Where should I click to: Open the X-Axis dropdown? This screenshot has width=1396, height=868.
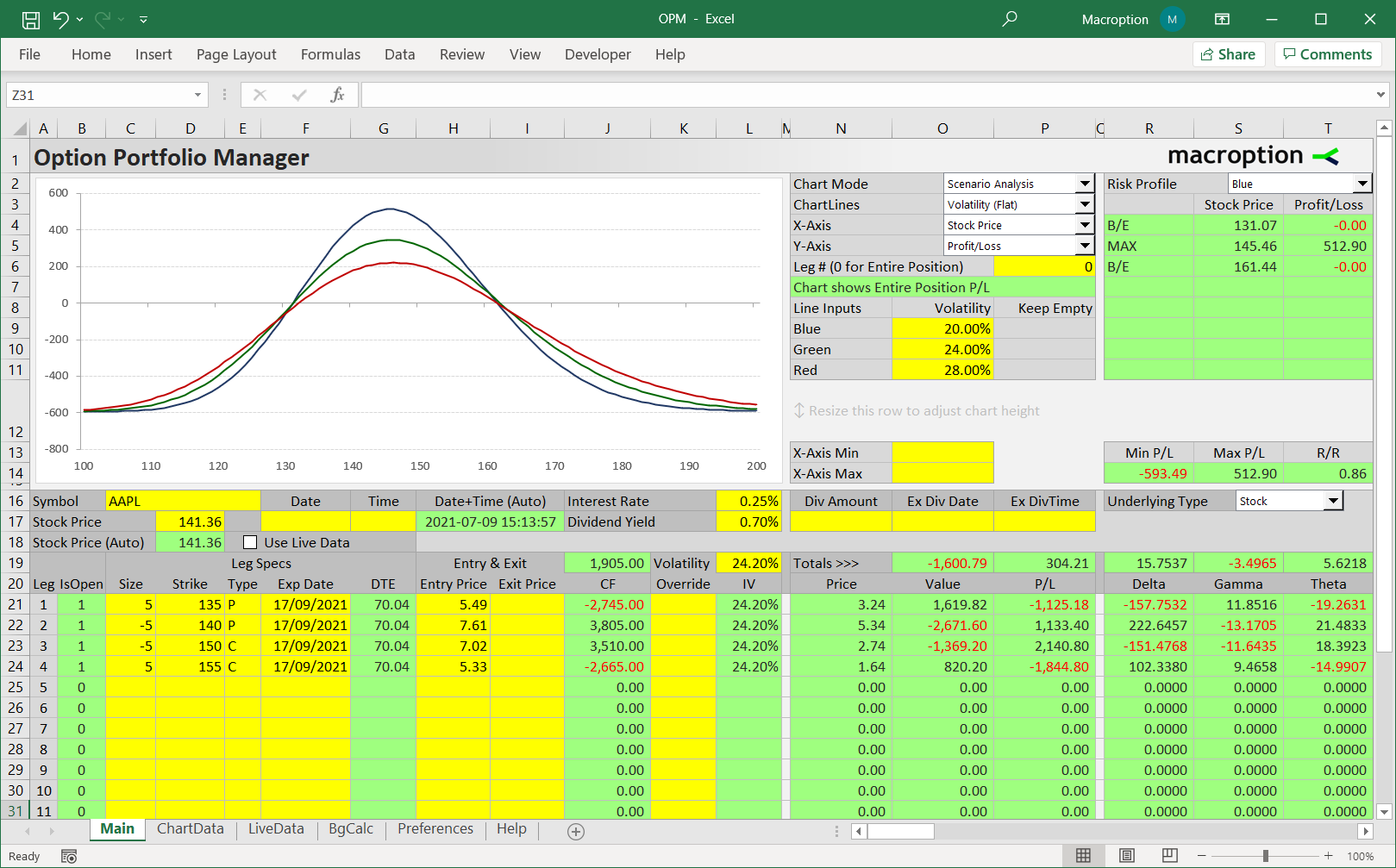click(1085, 225)
